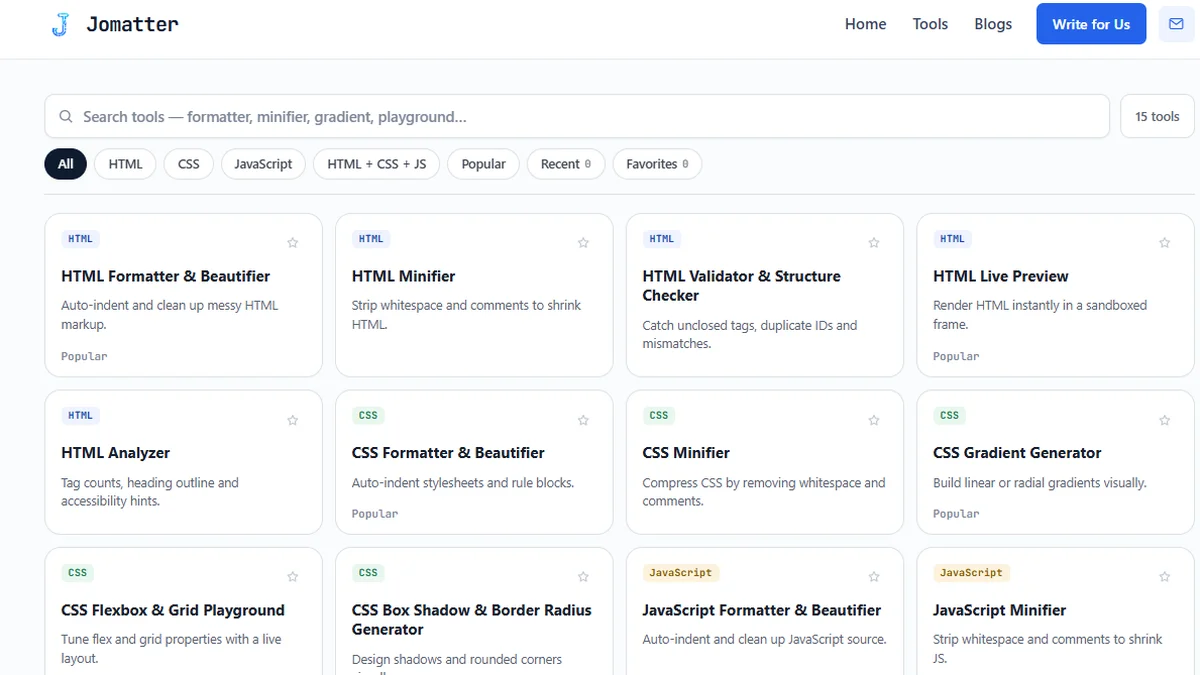Add CSS Minifier to favorites via star
The height and width of the screenshot is (675, 1200).
874,420
